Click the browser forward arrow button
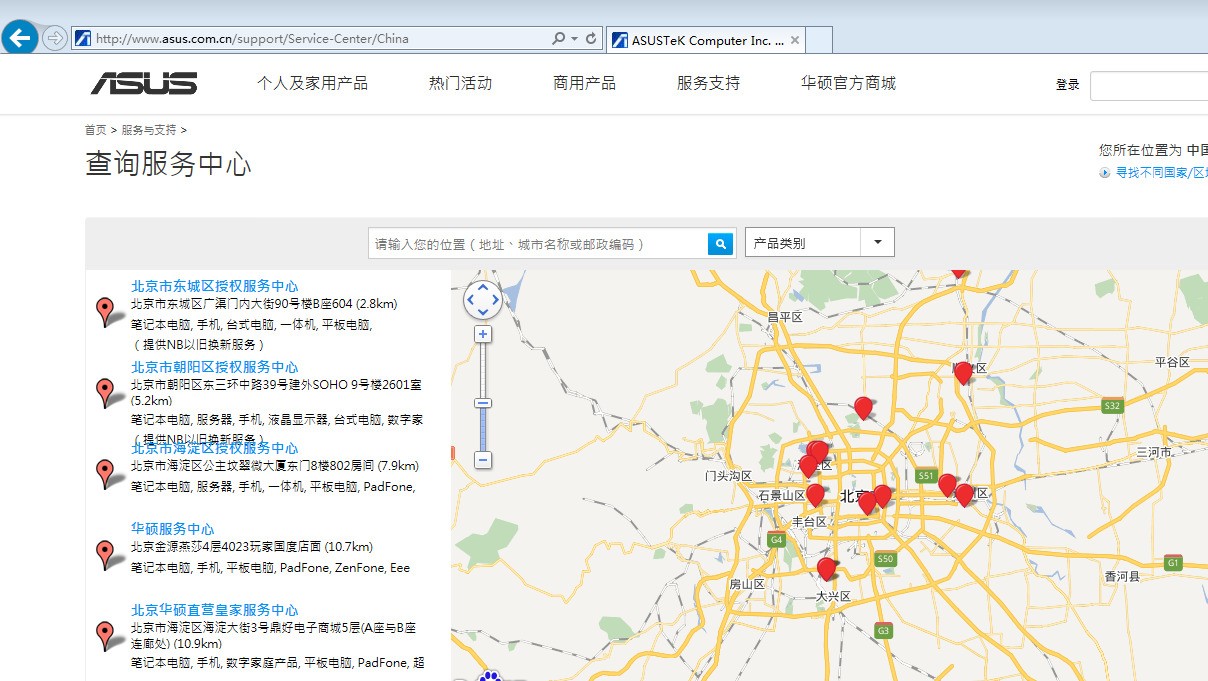1208x681 pixels. point(55,39)
